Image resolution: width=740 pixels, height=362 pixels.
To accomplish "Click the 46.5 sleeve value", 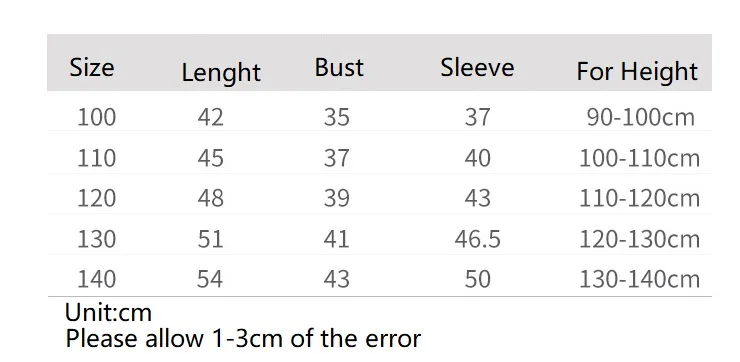I will (478, 239).
